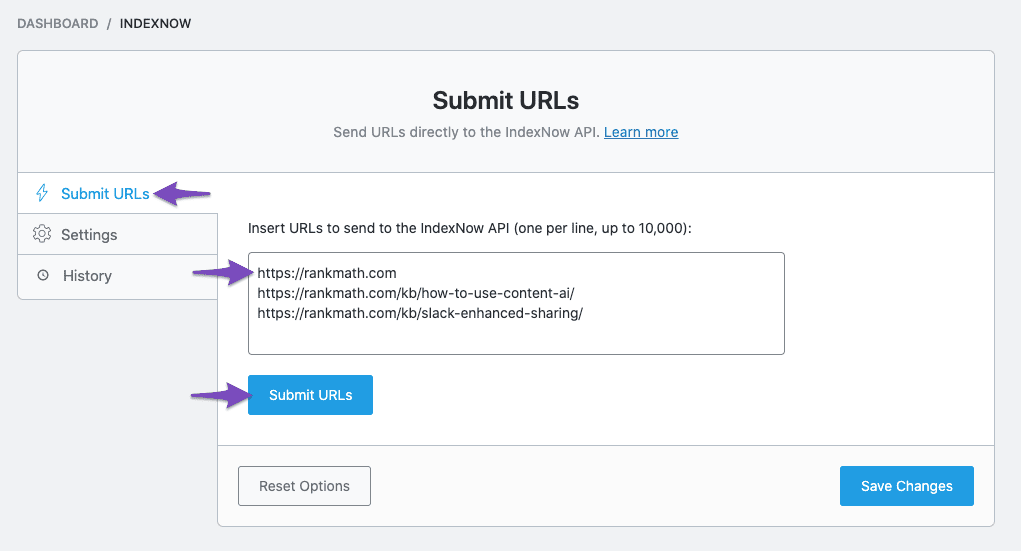
Task: Click the gear icon in the sidebar
Action: (42, 234)
